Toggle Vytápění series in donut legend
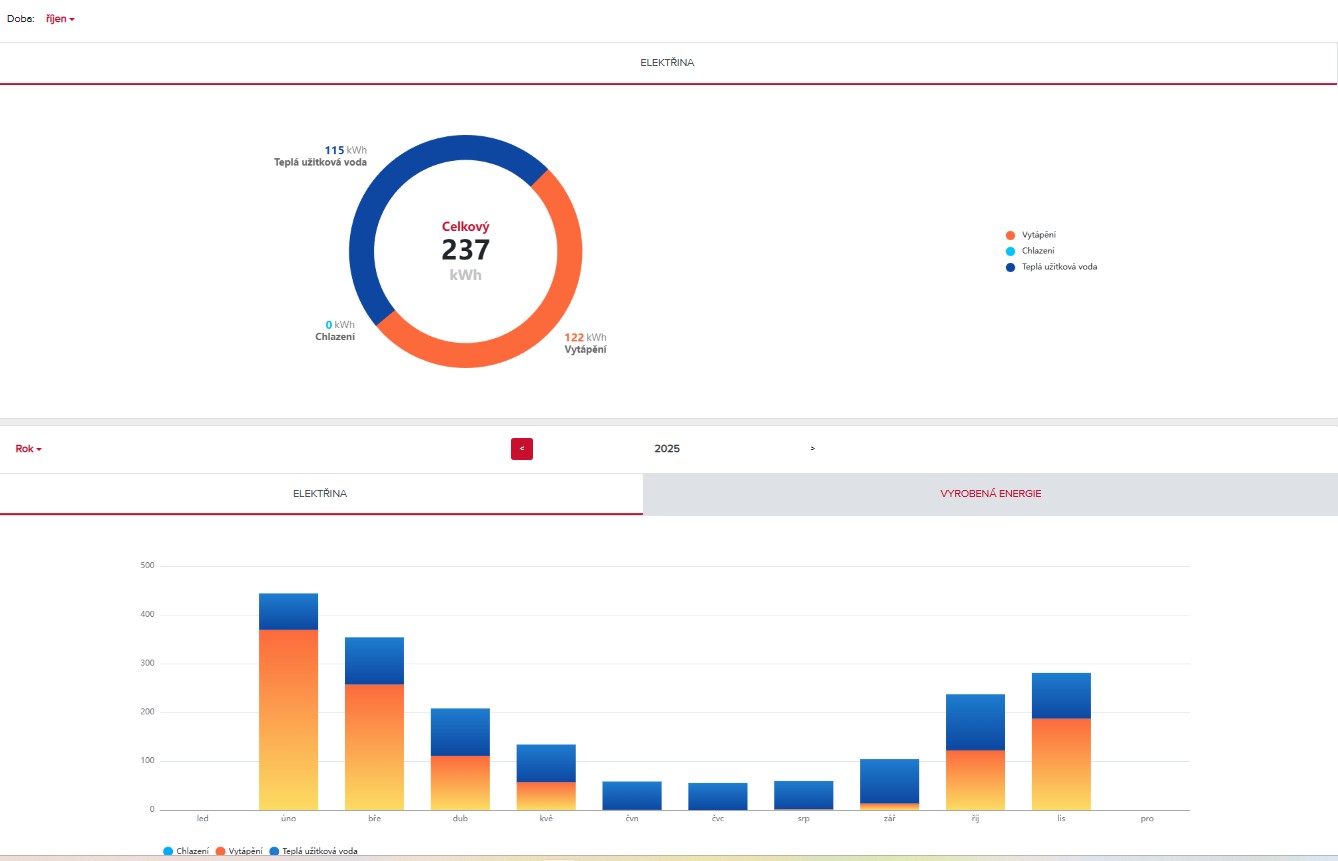The height and width of the screenshot is (861, 1338). [x=1038, y=235]
